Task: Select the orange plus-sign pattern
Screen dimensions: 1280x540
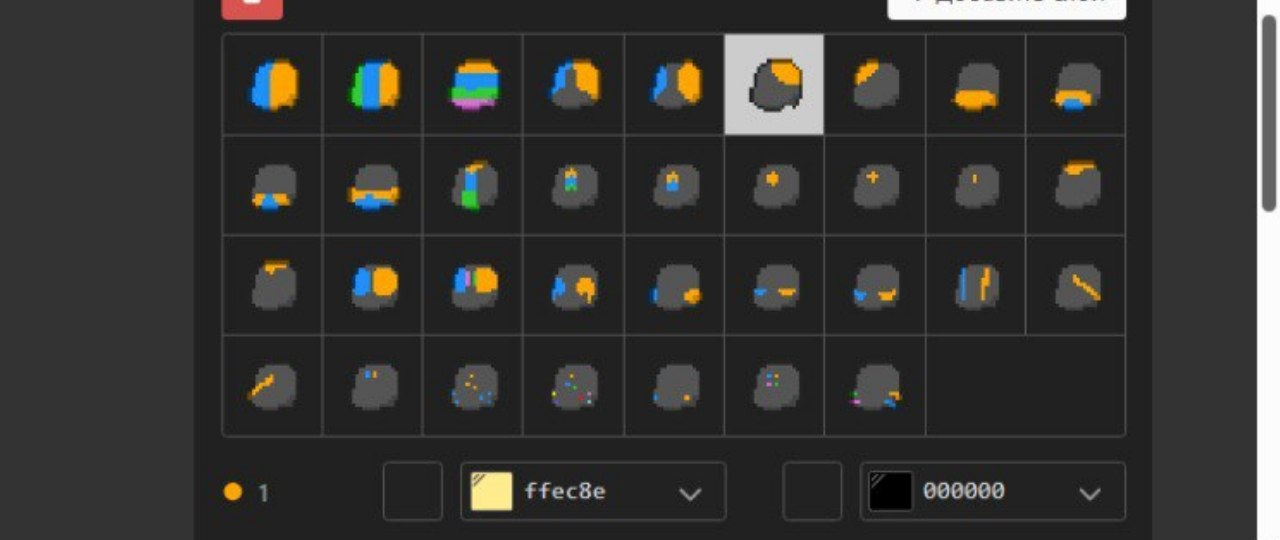Action: point(875,185)
